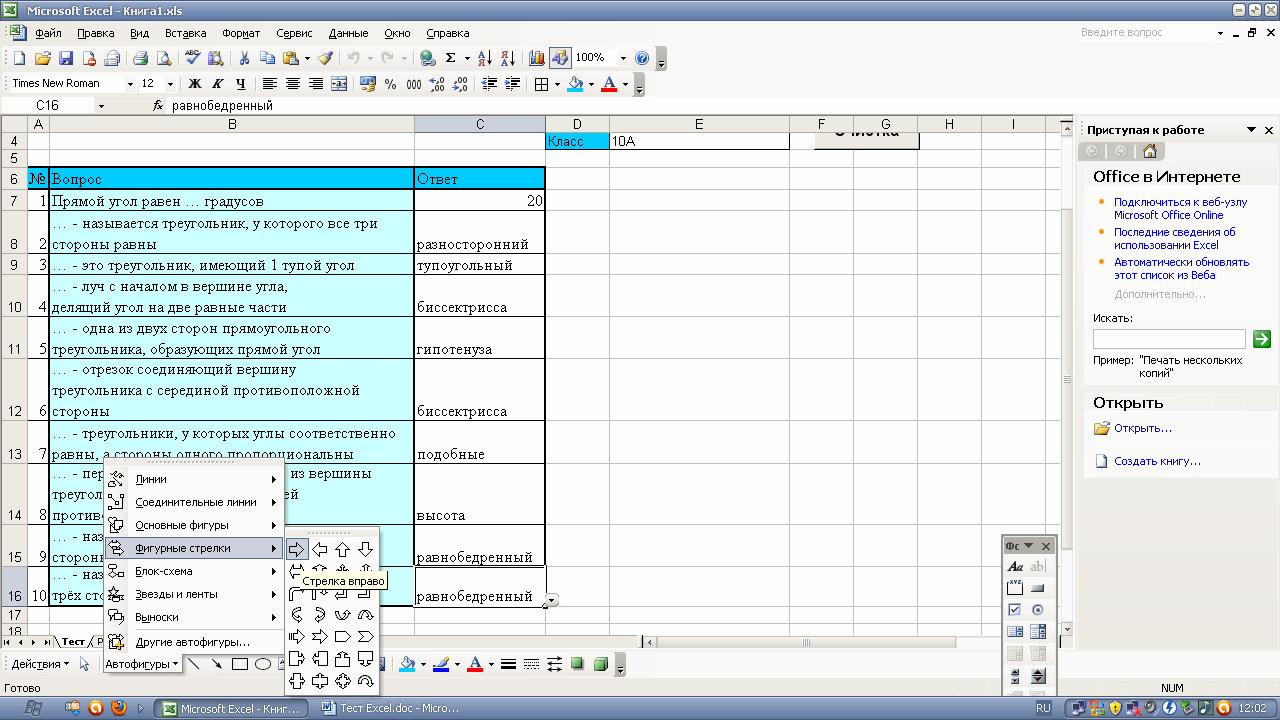Sort descending with the Я-А icon

508,58
